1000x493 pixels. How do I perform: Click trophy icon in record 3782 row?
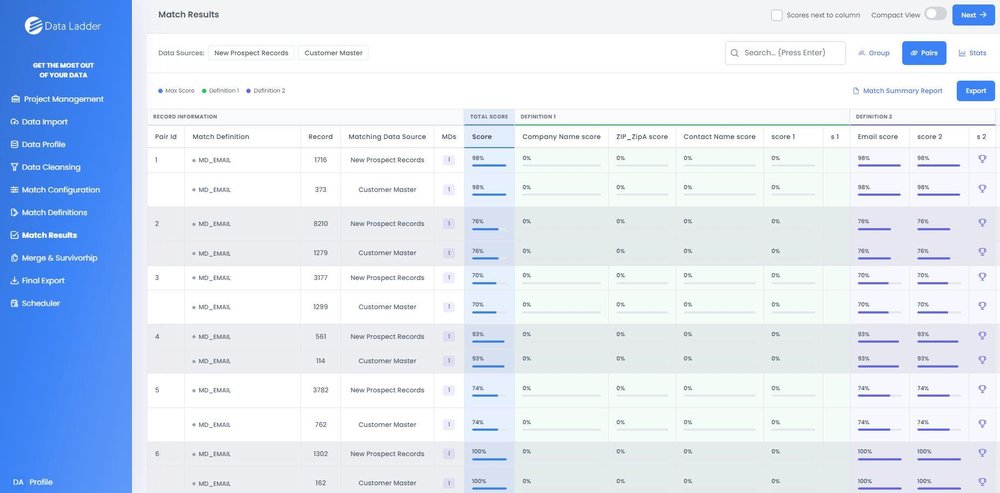click(982, 389)
